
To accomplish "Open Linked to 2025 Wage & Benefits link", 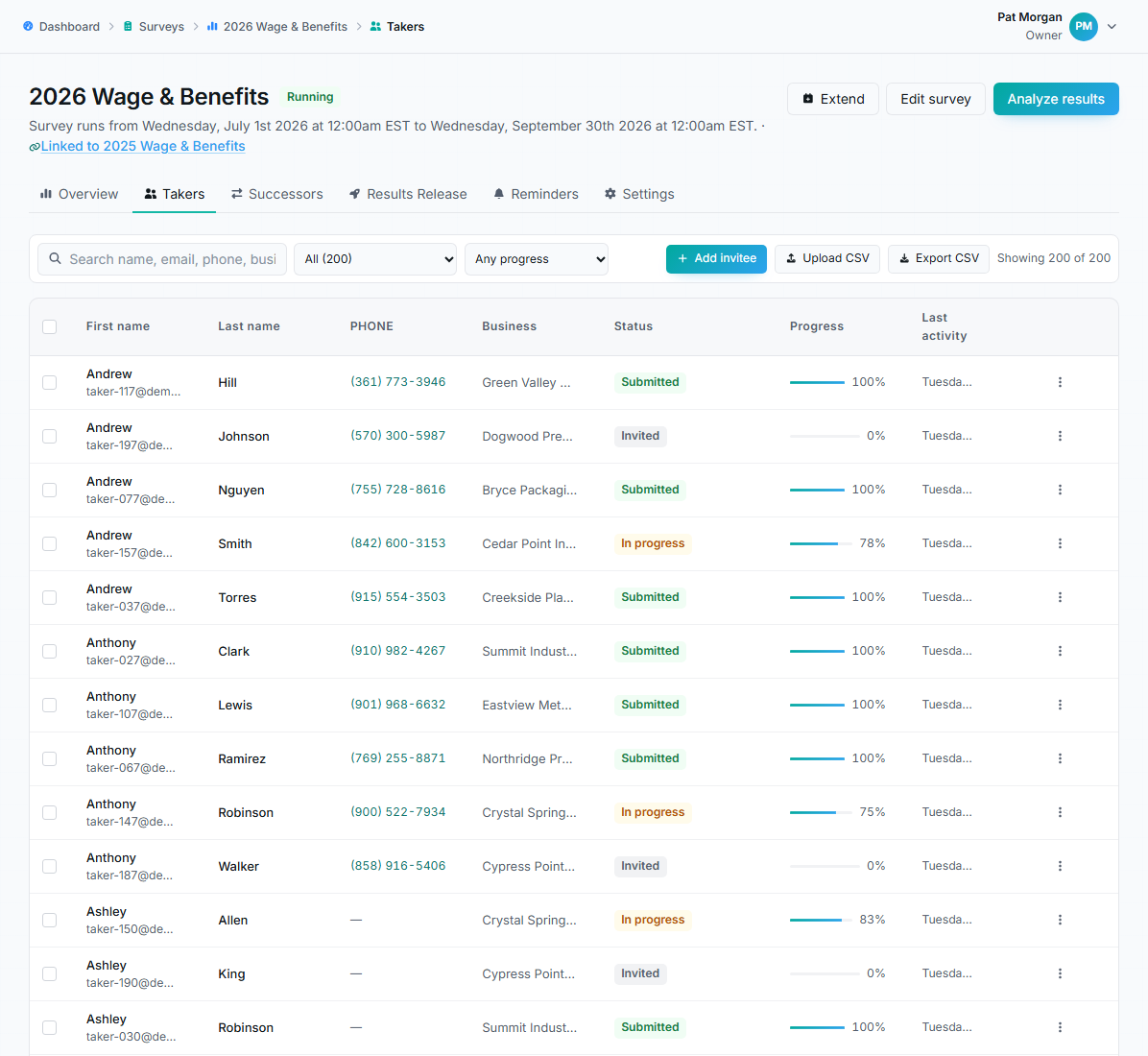I will pyautogui.click(x=143, y=146).
